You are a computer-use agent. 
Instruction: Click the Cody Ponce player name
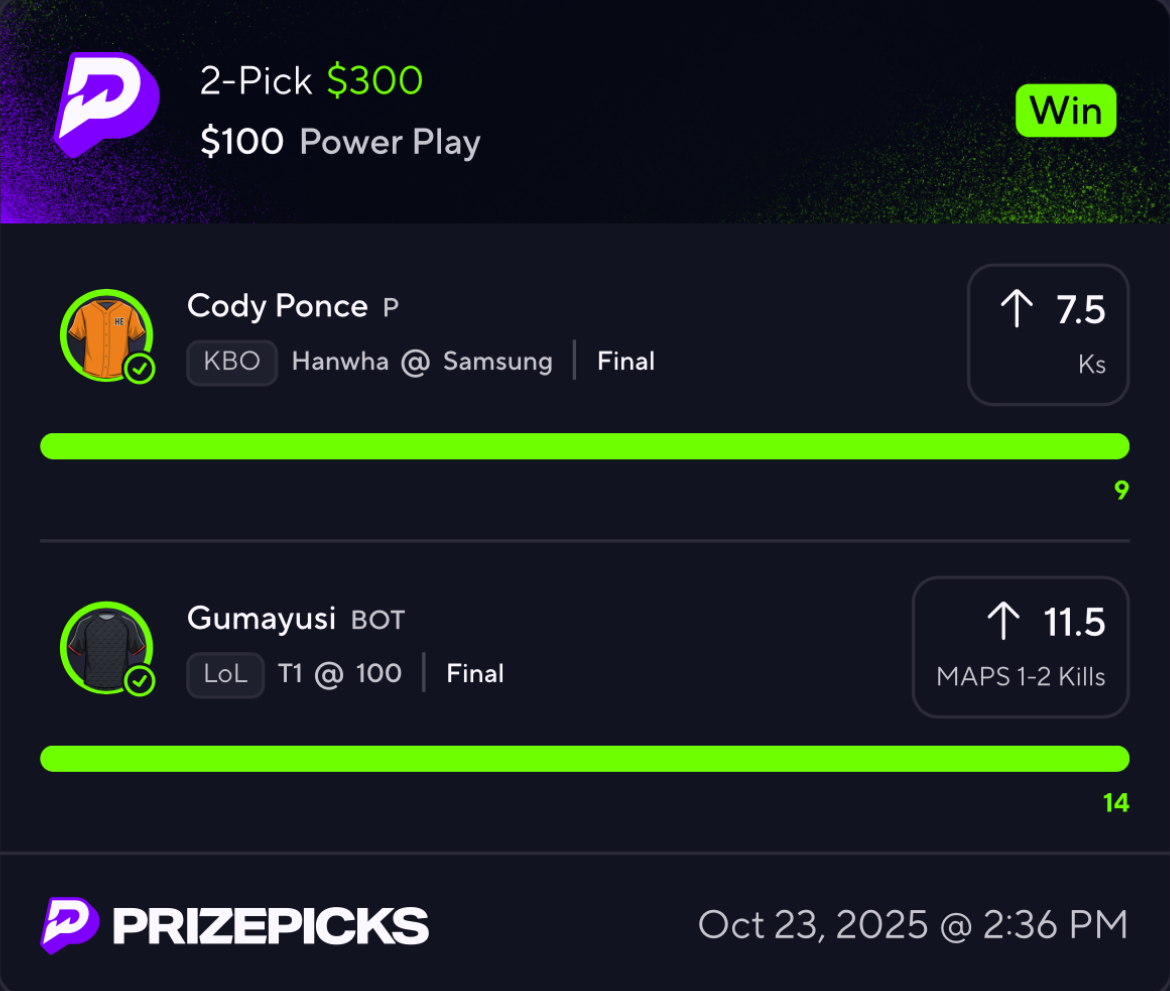click(x=277, y=306)
